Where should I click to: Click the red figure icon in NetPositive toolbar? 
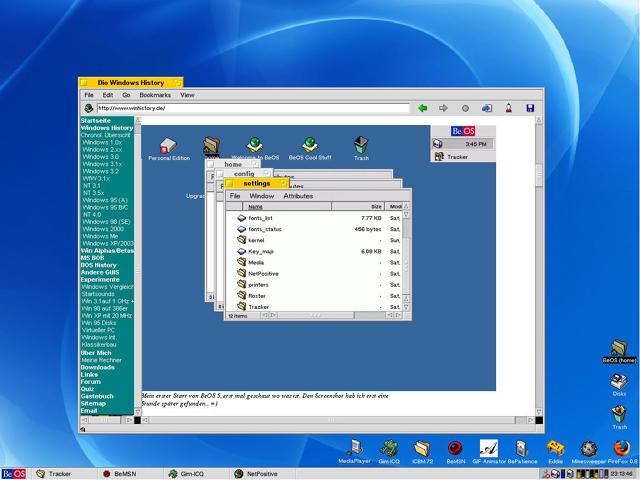coord(509,108)
